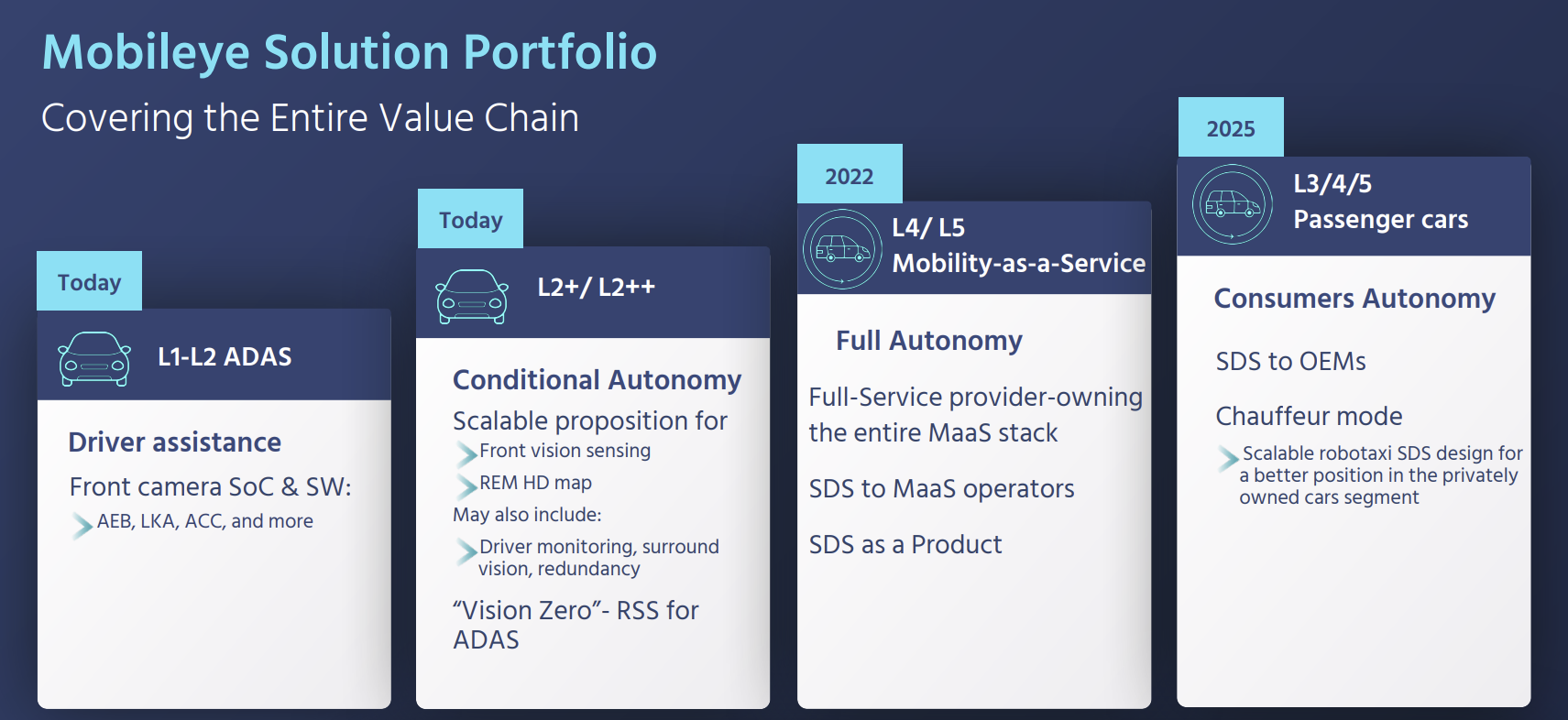Select the Today tab above L2+/ L2++
The image size is (1568, 720).
[470, 219]
